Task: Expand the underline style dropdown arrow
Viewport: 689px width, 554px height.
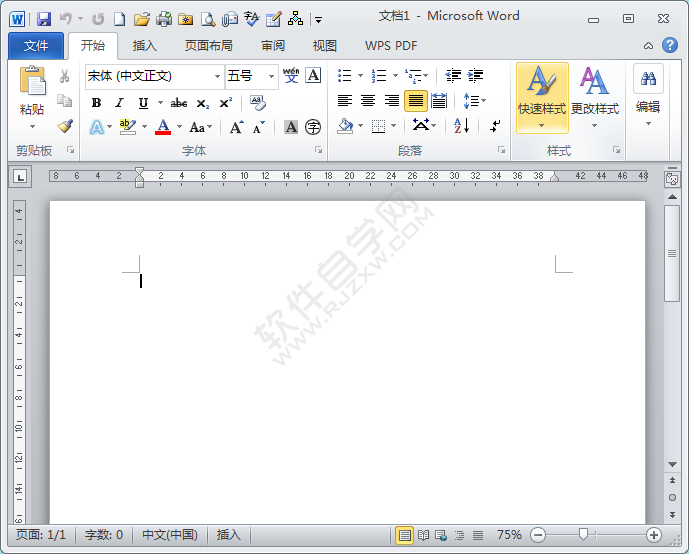Action: [160, 103]
